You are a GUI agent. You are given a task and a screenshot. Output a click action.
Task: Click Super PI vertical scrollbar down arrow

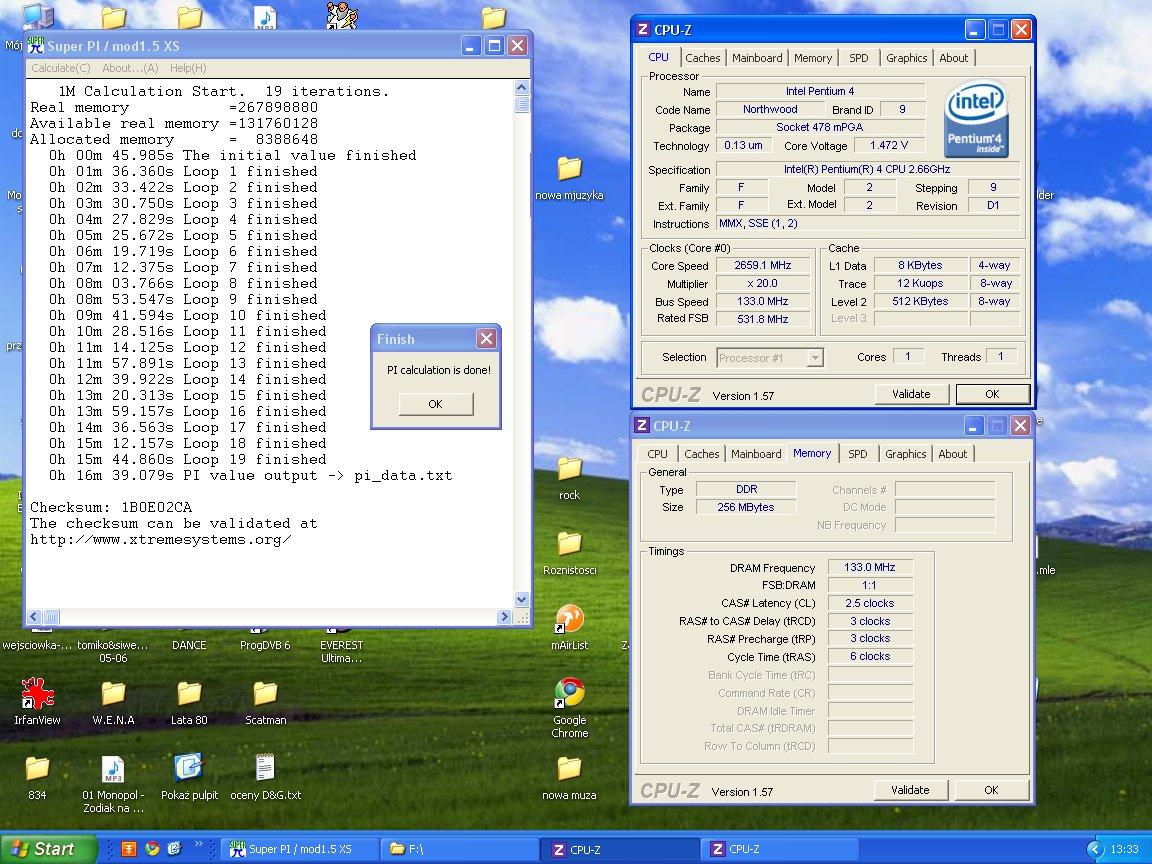coord(522,600)
